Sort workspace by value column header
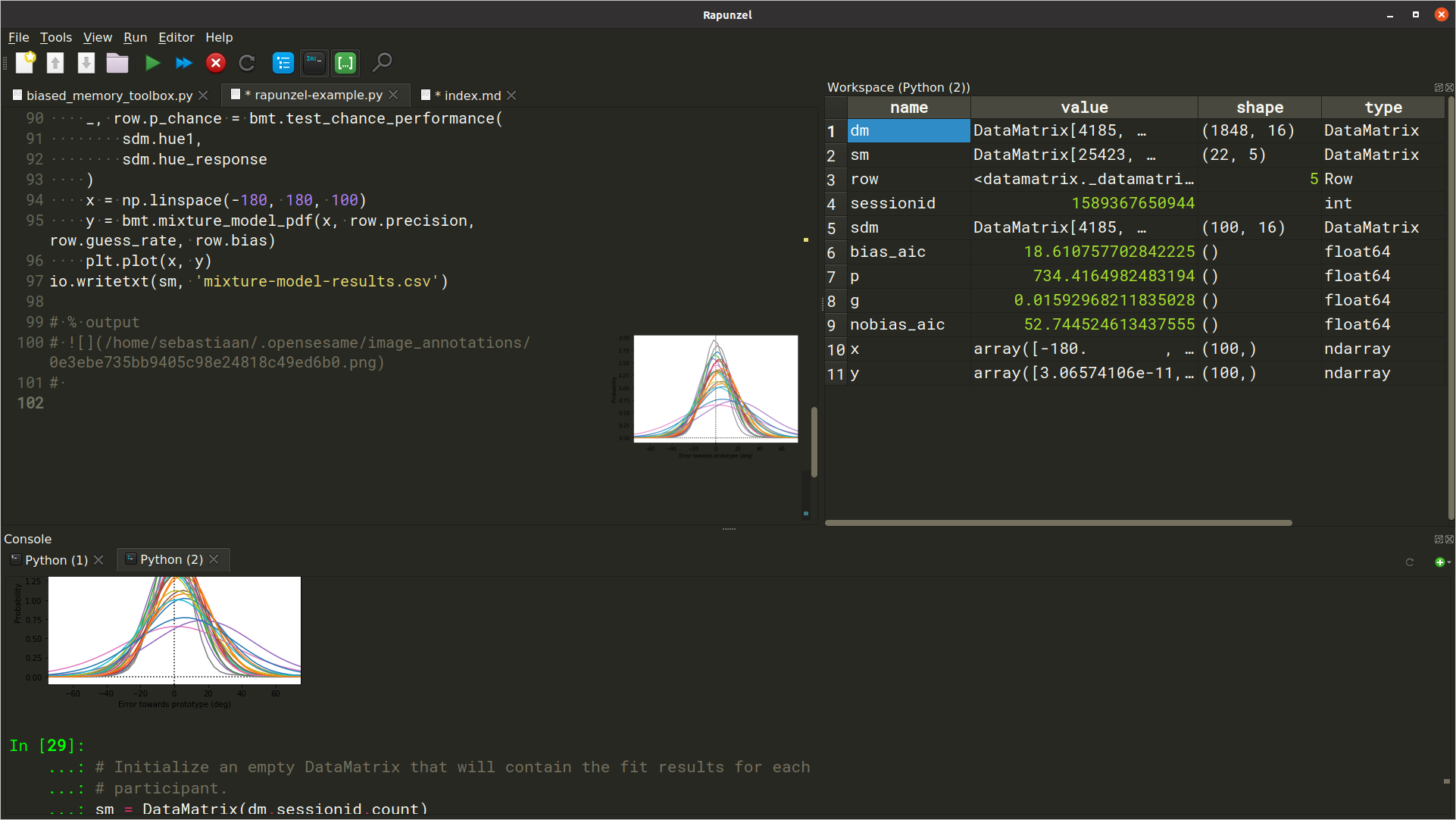This screenshot has height=820, width=1456. click(1084, 108)
